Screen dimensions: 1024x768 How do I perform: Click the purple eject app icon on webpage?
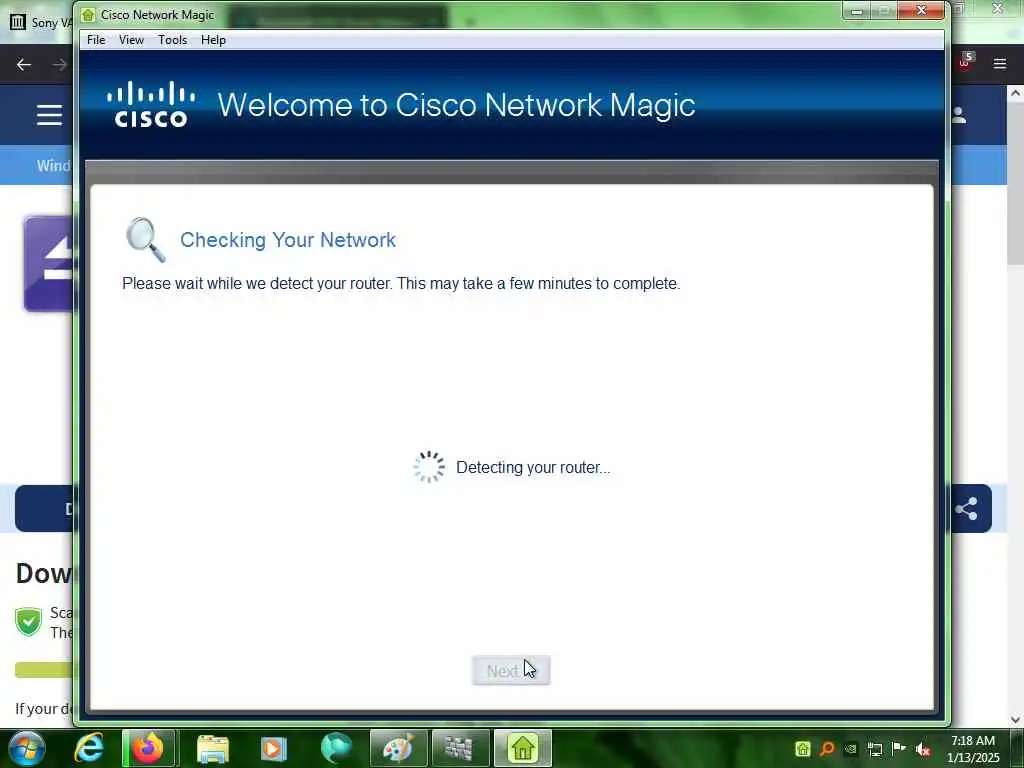point(48,263)
